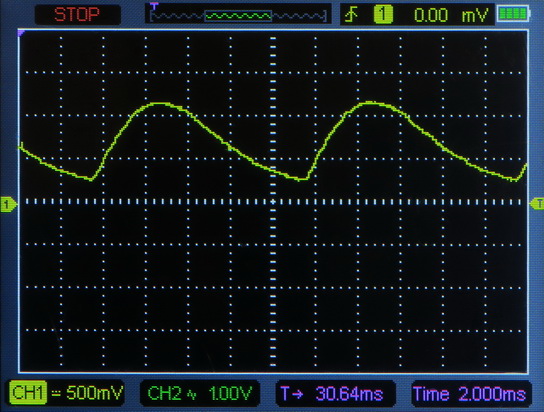This screenshot has width=544, height=412.
Task: Toggle the CH2 channel label
Action: click(x=164, y=393)
